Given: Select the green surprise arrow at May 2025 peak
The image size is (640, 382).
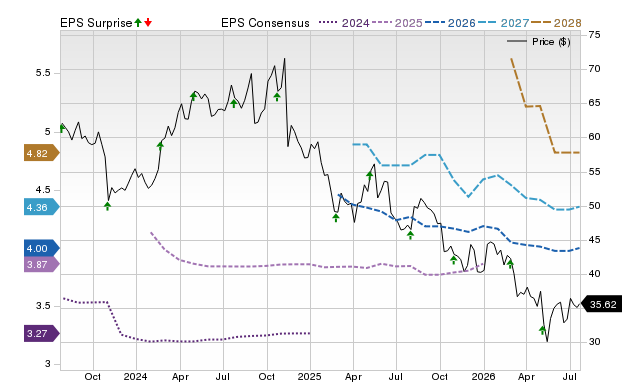Looking at the screenshot, I should 370,176.
